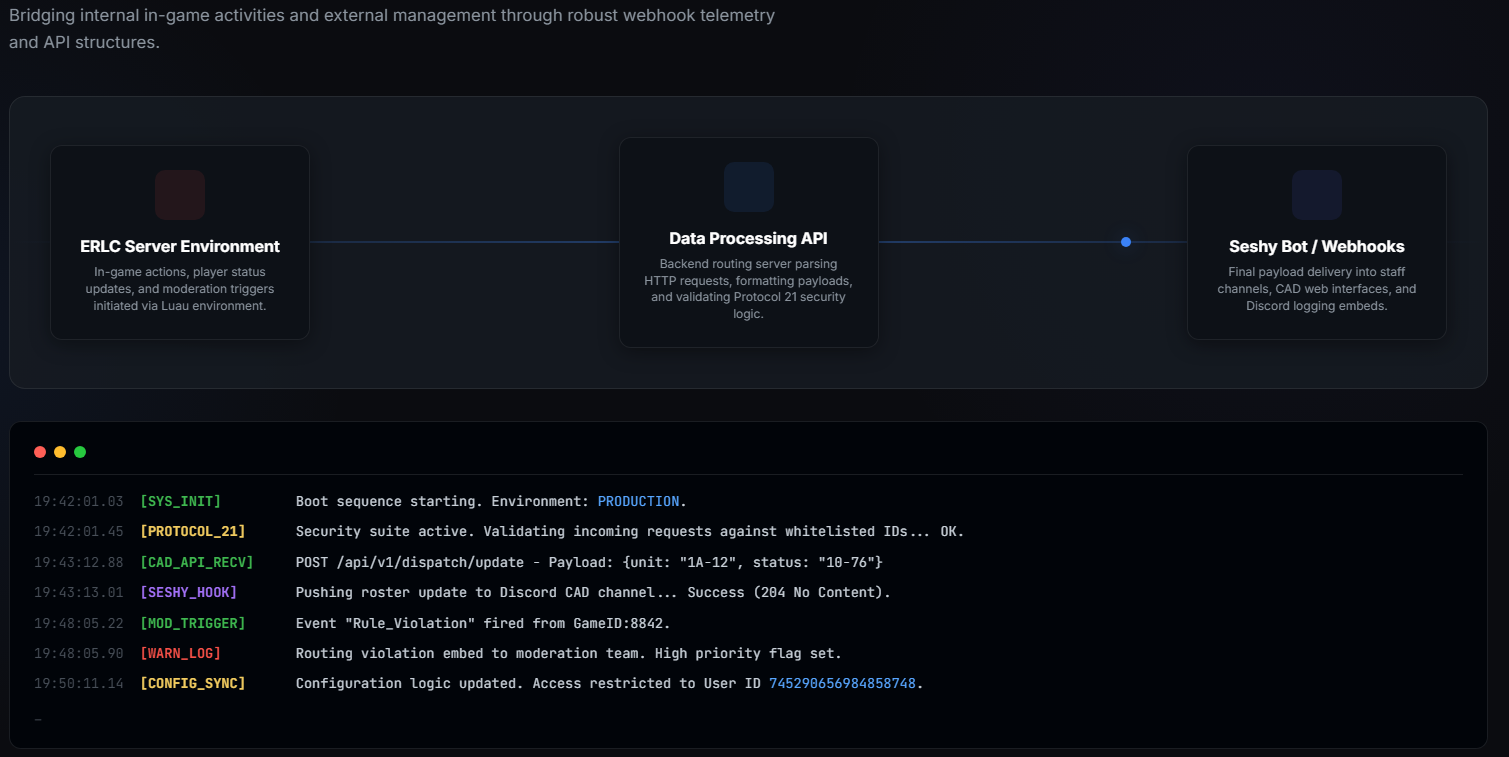Select the Seshy Bot / Webhooks heading
This screenshot has width=1509, height=757.
[1317, 246]
